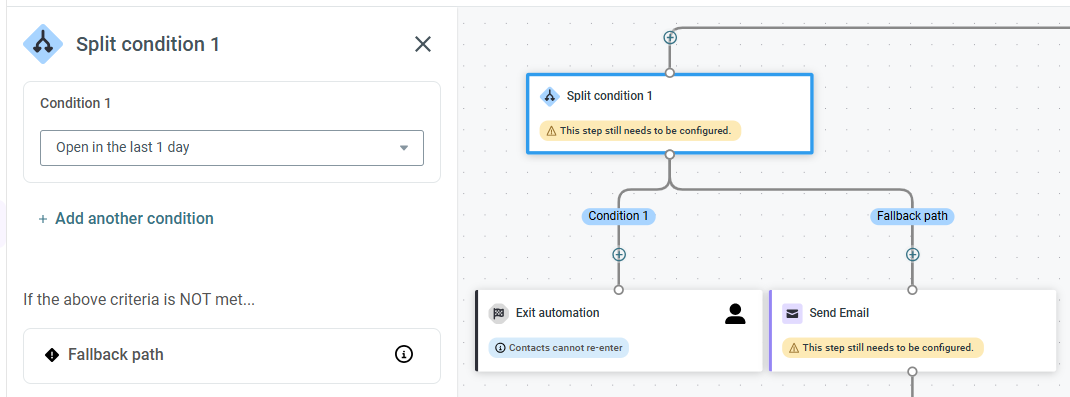The height and width of the screenshot is (397, 1070).
Task: Add a step under the Fallback path branch
Action: (912, 254)
